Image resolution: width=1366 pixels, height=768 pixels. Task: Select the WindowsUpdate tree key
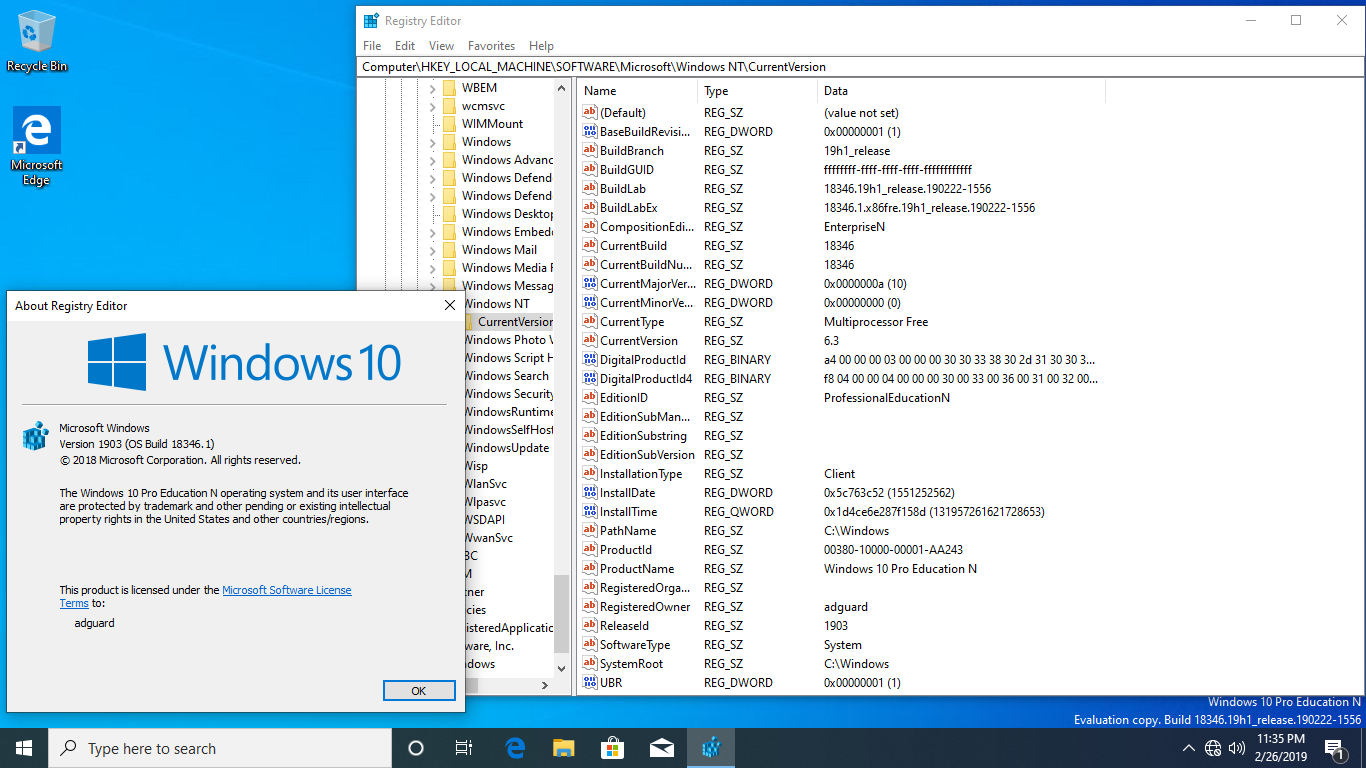click(x=506, y=448)
